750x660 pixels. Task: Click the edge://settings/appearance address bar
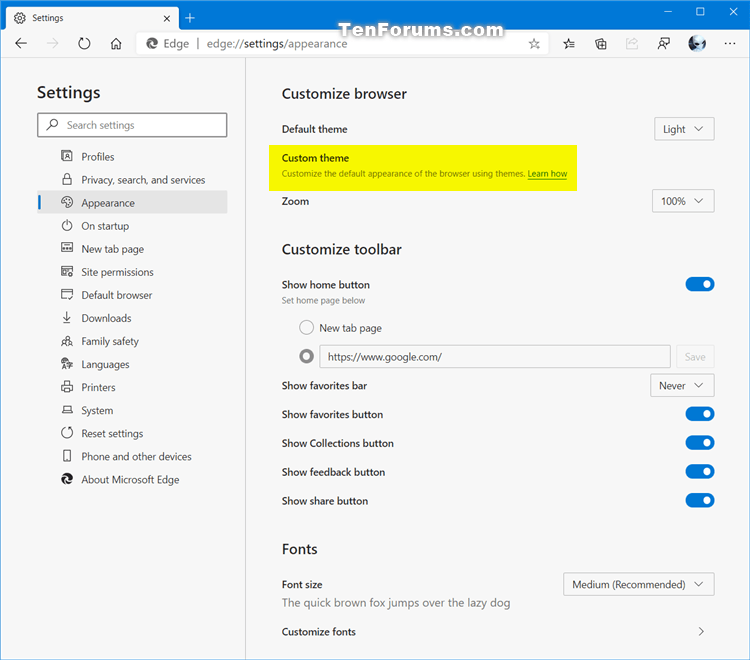[342, 44]
